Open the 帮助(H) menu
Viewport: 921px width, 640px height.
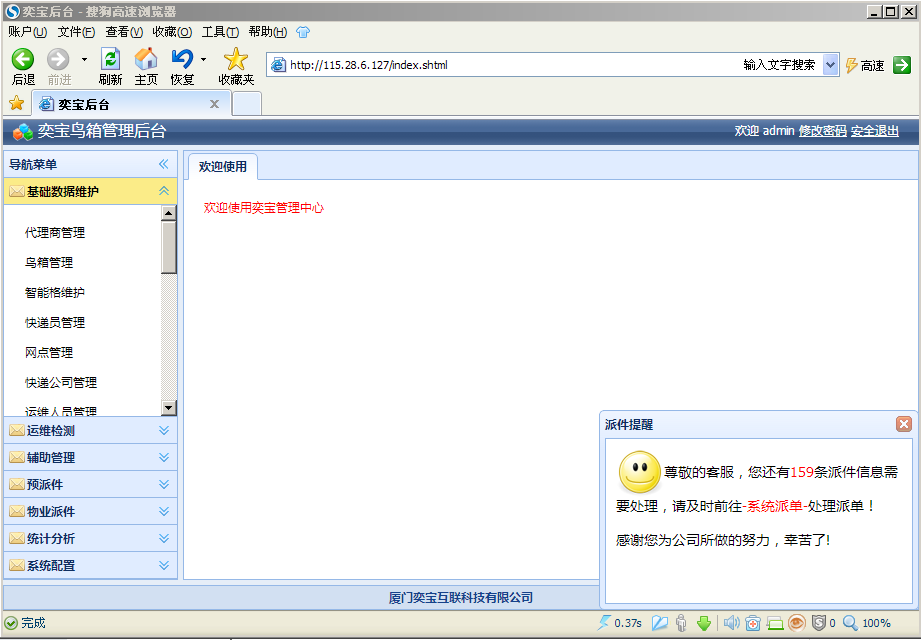pyautogui.click(x=268, y=32)
